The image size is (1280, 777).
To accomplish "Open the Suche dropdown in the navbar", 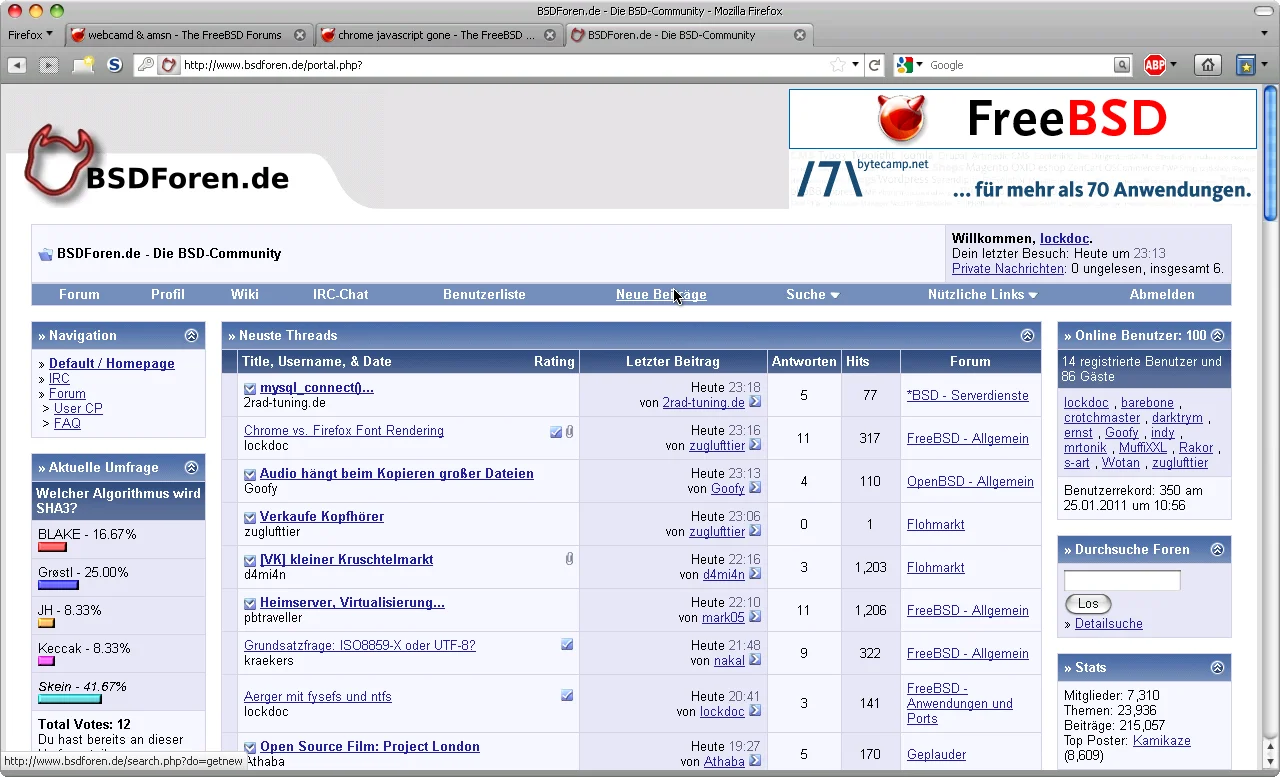I will (812, 295).
